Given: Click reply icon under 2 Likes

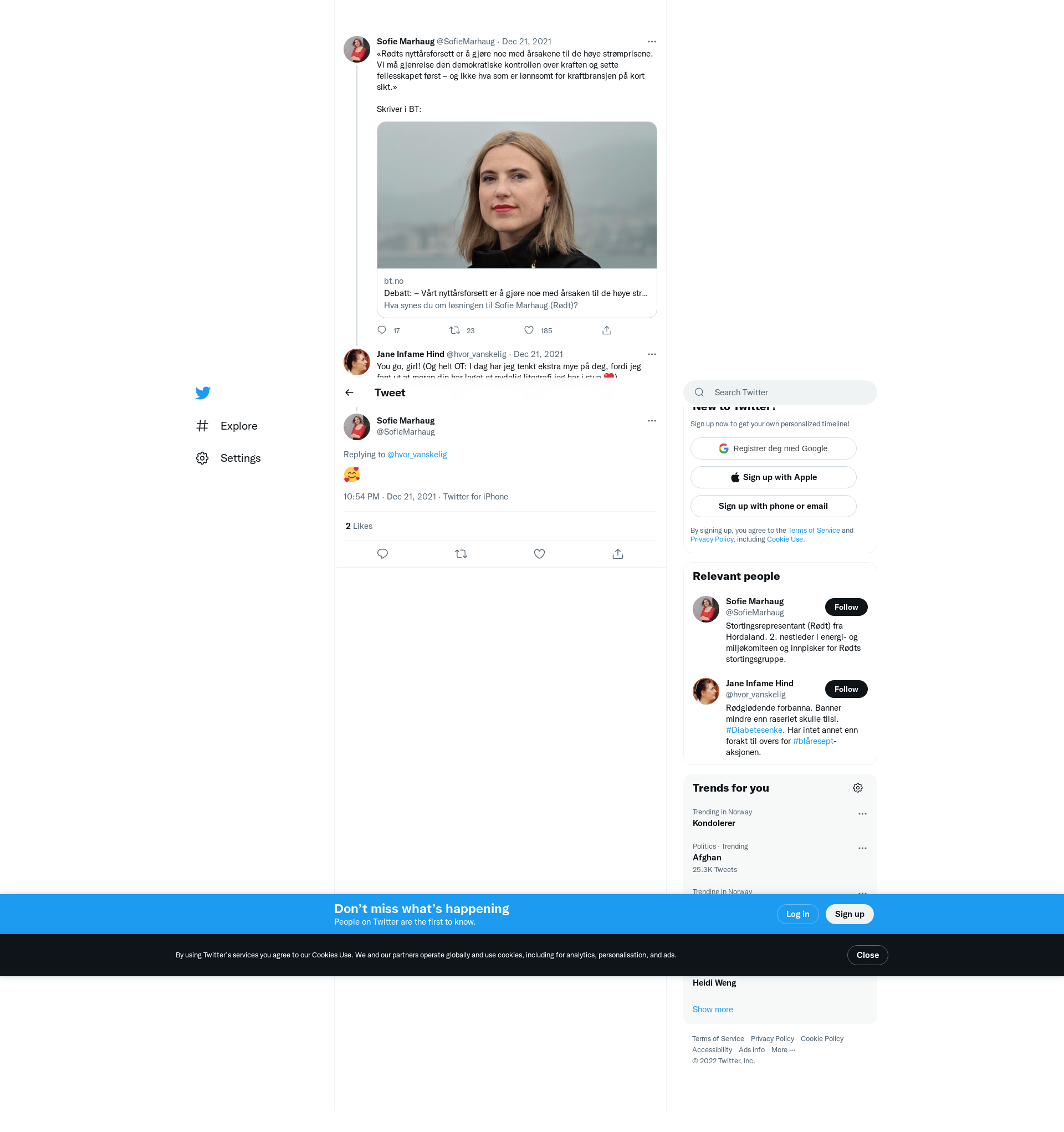Looking at the screenshot, I should (x=382, y=554).
